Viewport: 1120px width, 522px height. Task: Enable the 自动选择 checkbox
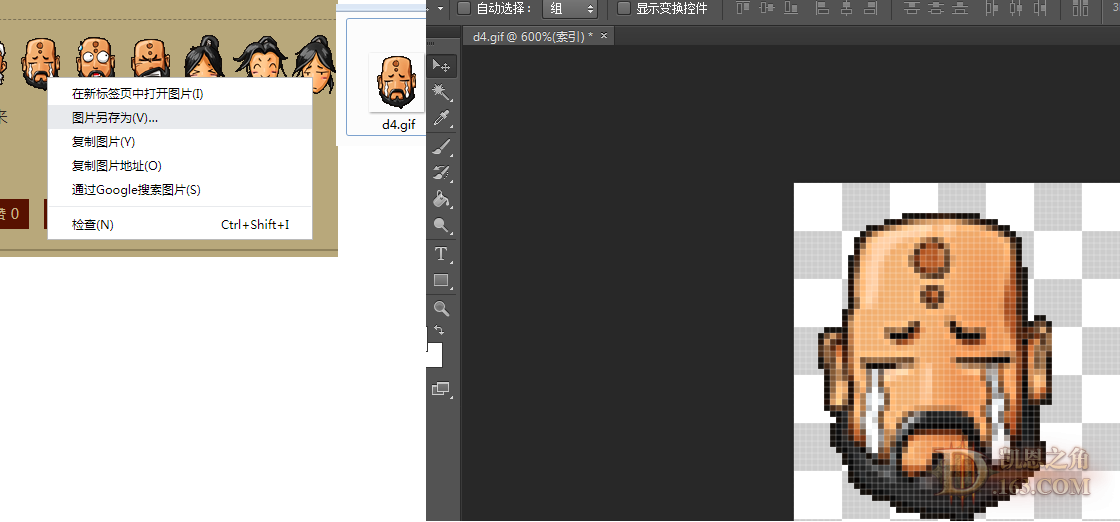click(464, 9)
